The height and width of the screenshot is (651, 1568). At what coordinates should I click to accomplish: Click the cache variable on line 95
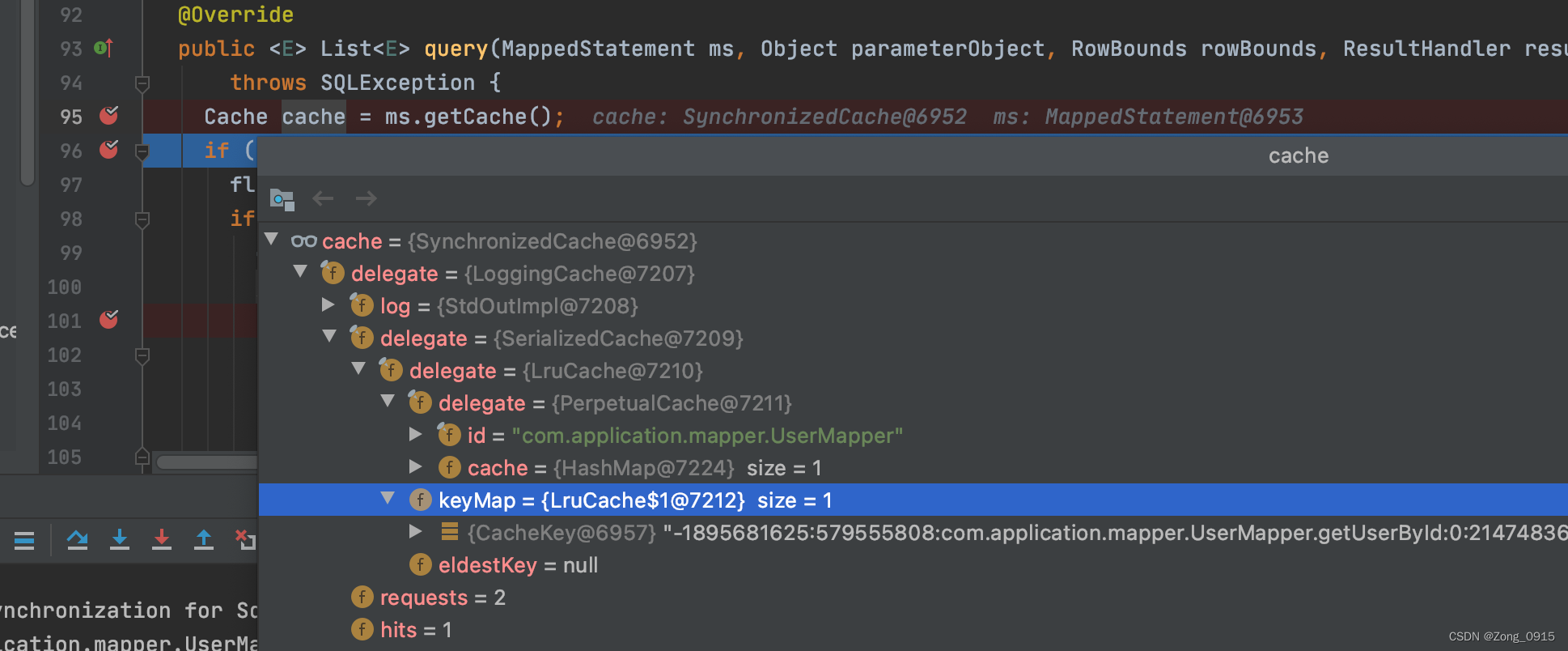click(314, 117)
